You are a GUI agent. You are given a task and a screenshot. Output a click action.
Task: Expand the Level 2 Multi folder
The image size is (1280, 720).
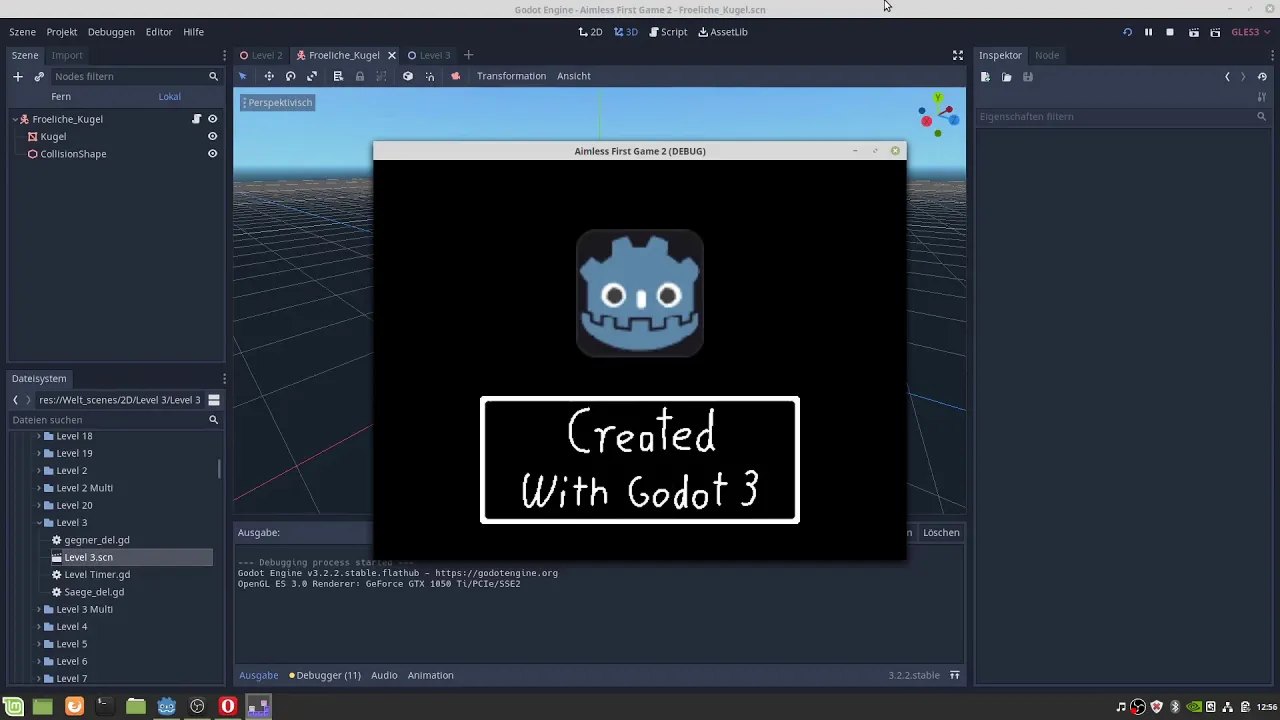[x=39, y=488]
